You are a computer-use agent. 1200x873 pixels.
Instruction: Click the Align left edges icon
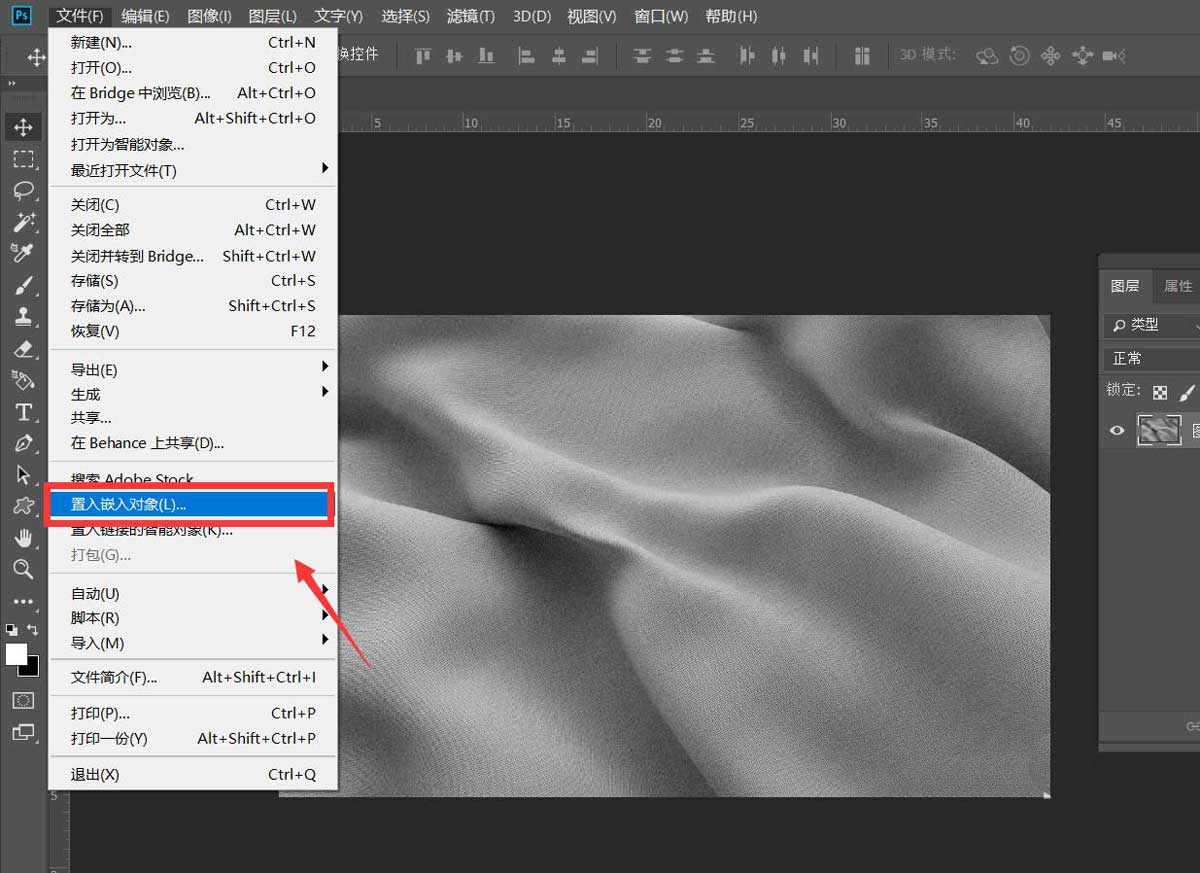point(527,56)
